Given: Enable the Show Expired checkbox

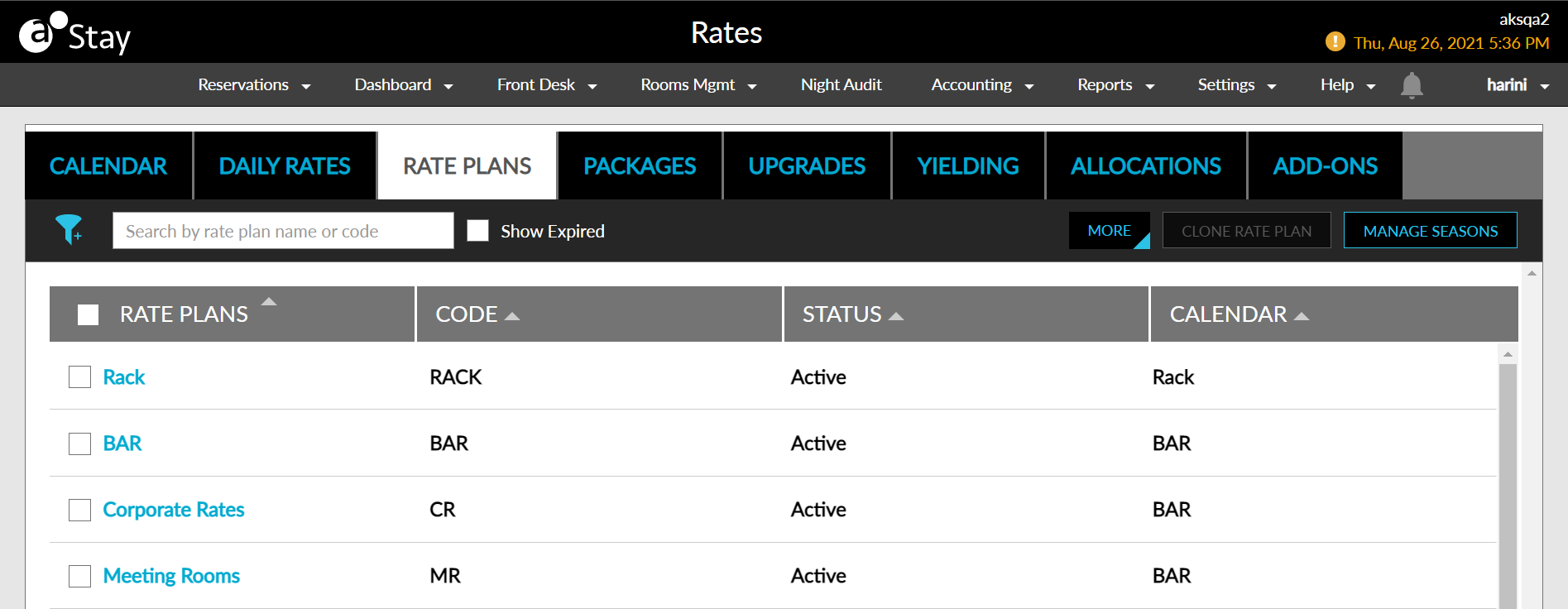Looking at the screenshot, I should (477, 231).
